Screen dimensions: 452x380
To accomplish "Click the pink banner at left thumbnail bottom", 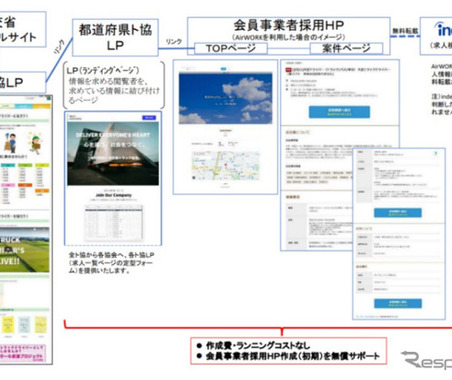I will point(23,354).
